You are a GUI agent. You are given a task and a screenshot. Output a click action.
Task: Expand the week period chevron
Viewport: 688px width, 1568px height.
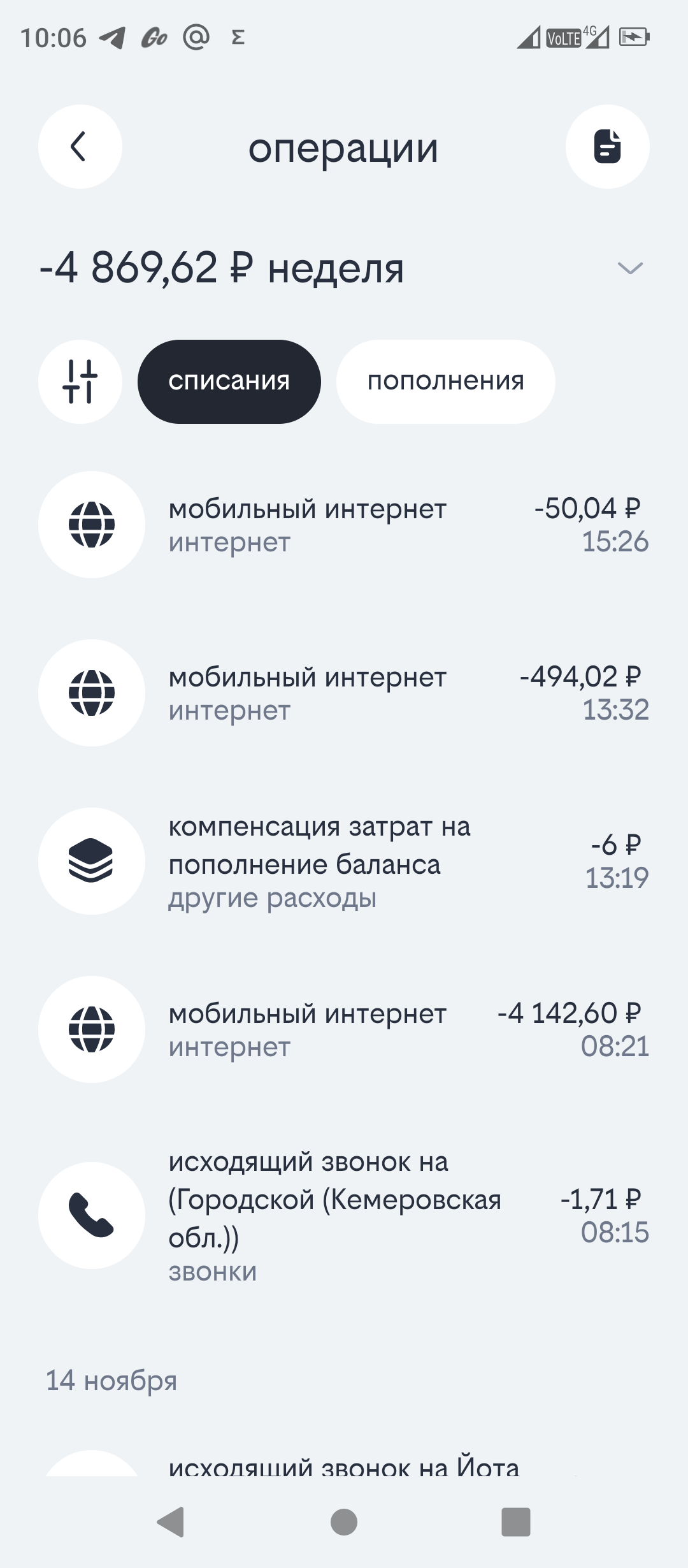pyautogui.click(x=630, y=268)
